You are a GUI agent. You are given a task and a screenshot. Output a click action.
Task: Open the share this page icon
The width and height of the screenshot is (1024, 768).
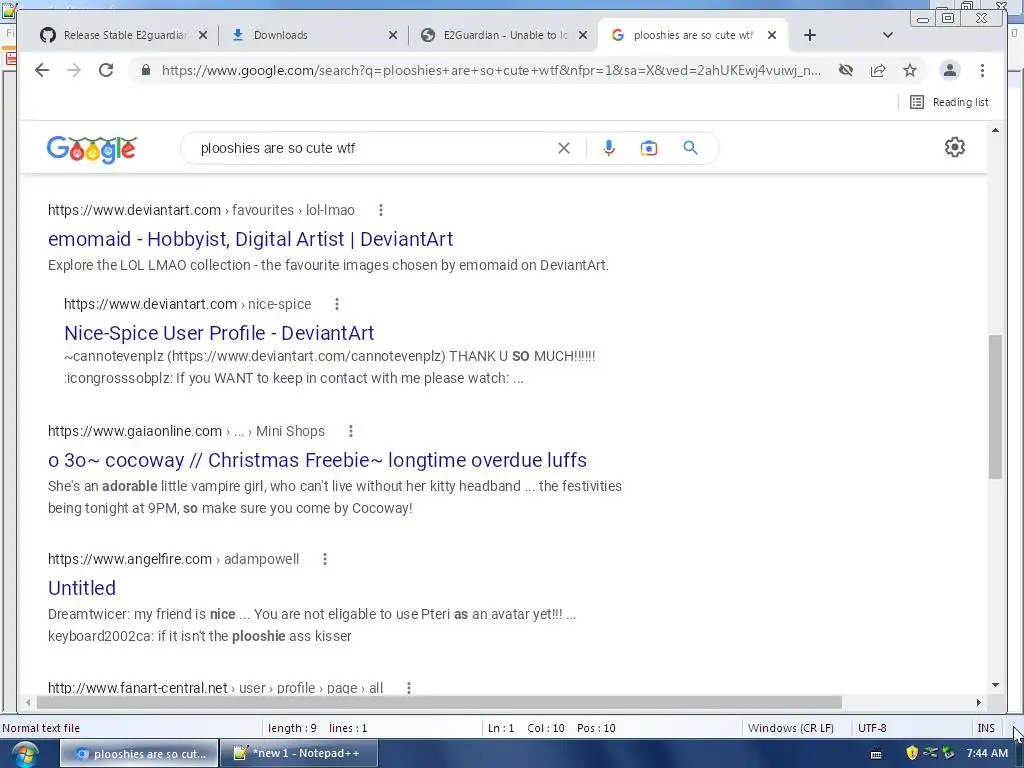[878, 71]
